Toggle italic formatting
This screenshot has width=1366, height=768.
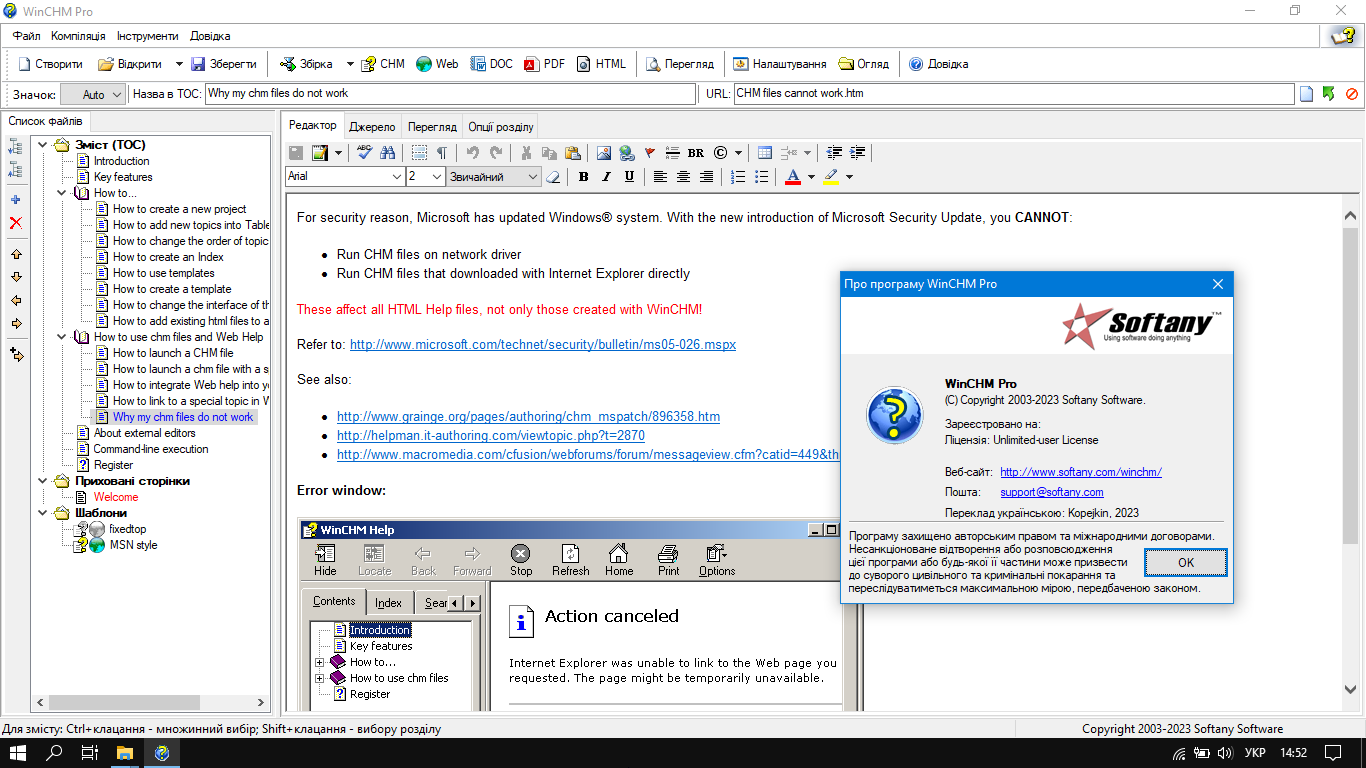point(606,177)
